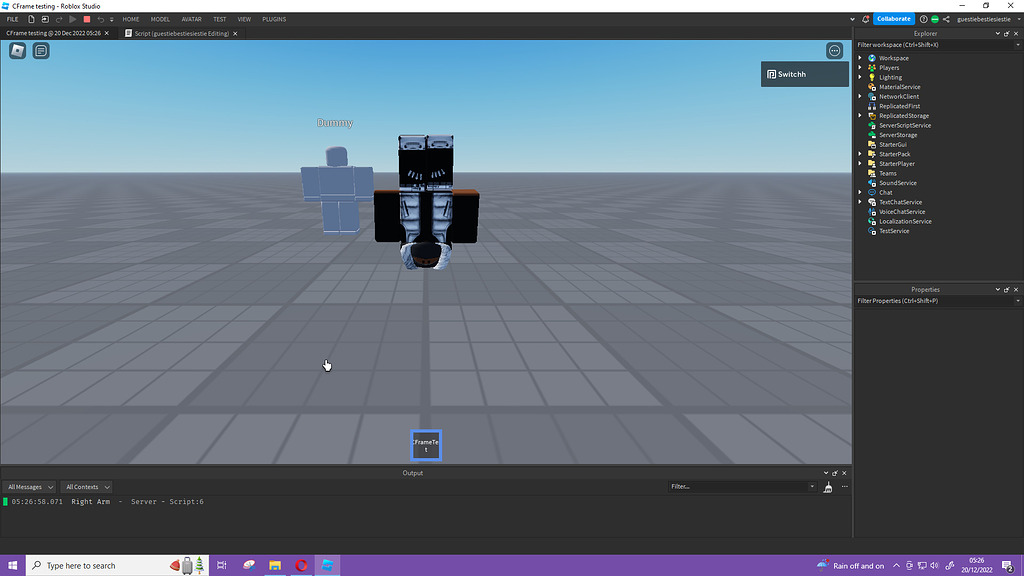This screenshot has height=576, width=1024.
Task: Select the Run/Play icon in the toolbar
Action: [72, 19]
